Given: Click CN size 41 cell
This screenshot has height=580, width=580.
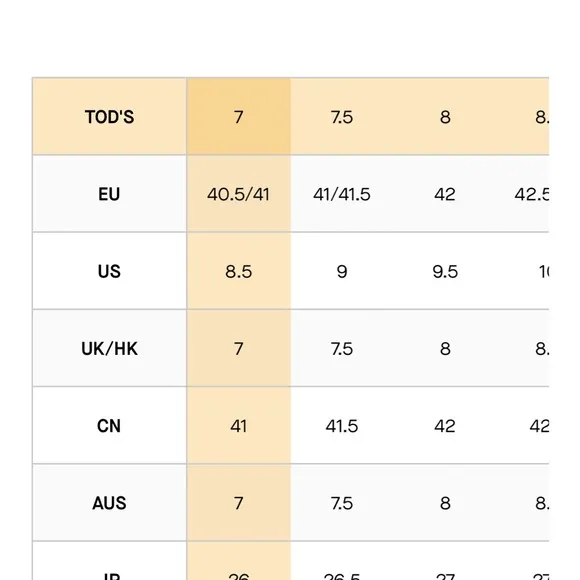Looking at the screenshot, I should point(239,426).
